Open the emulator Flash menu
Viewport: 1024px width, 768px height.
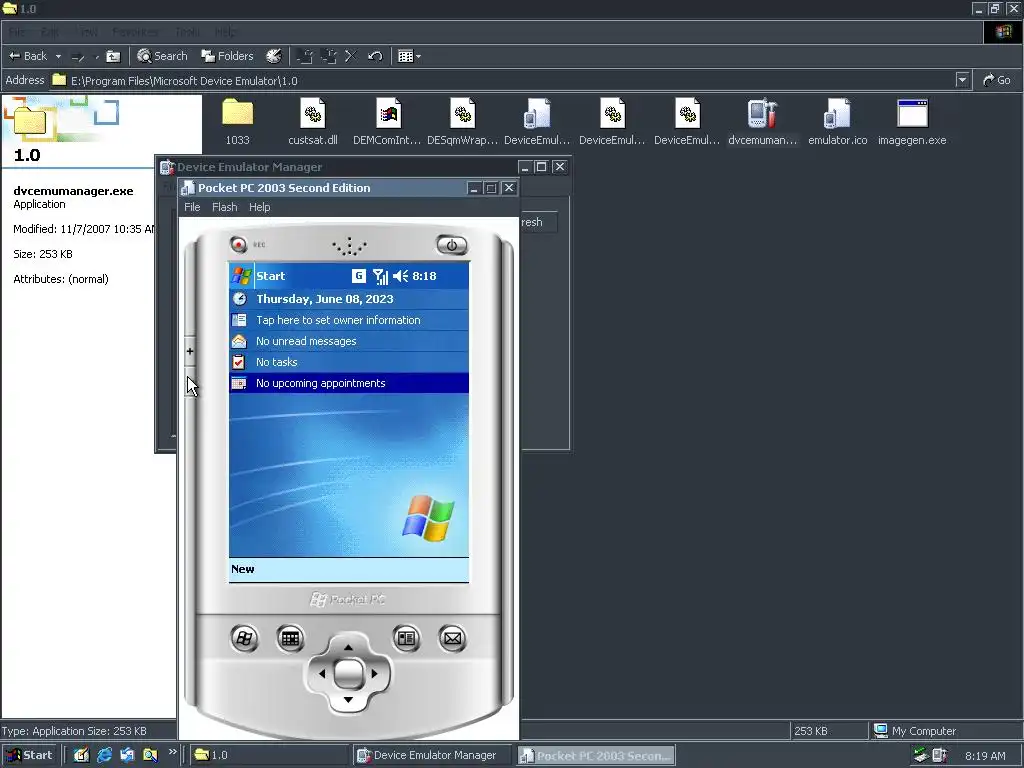pos(225,207)
